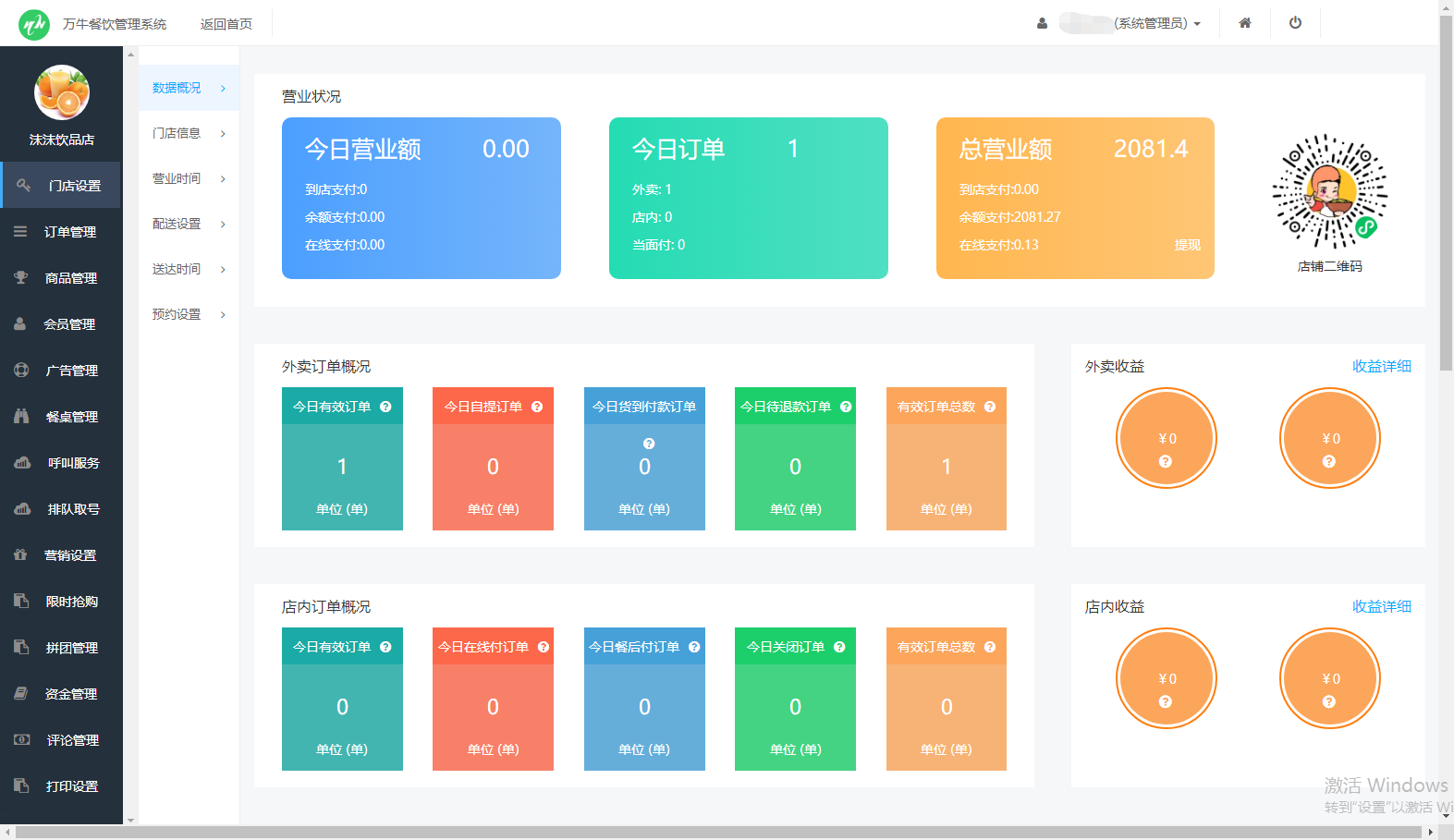Click help icon beside 今日自提订单
Viewport: 1454px width, 840px height.
(x=537, y=407)
